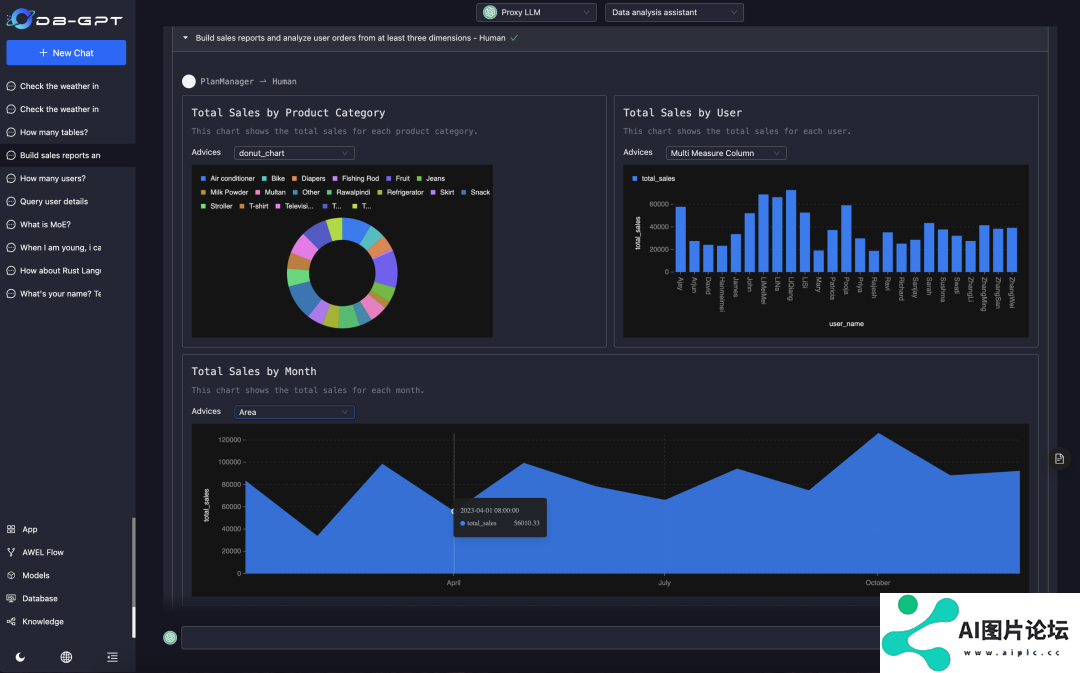Click the Proxy LLM model icon
Screen dimensions: 1080x673
[x=490, y=12]
